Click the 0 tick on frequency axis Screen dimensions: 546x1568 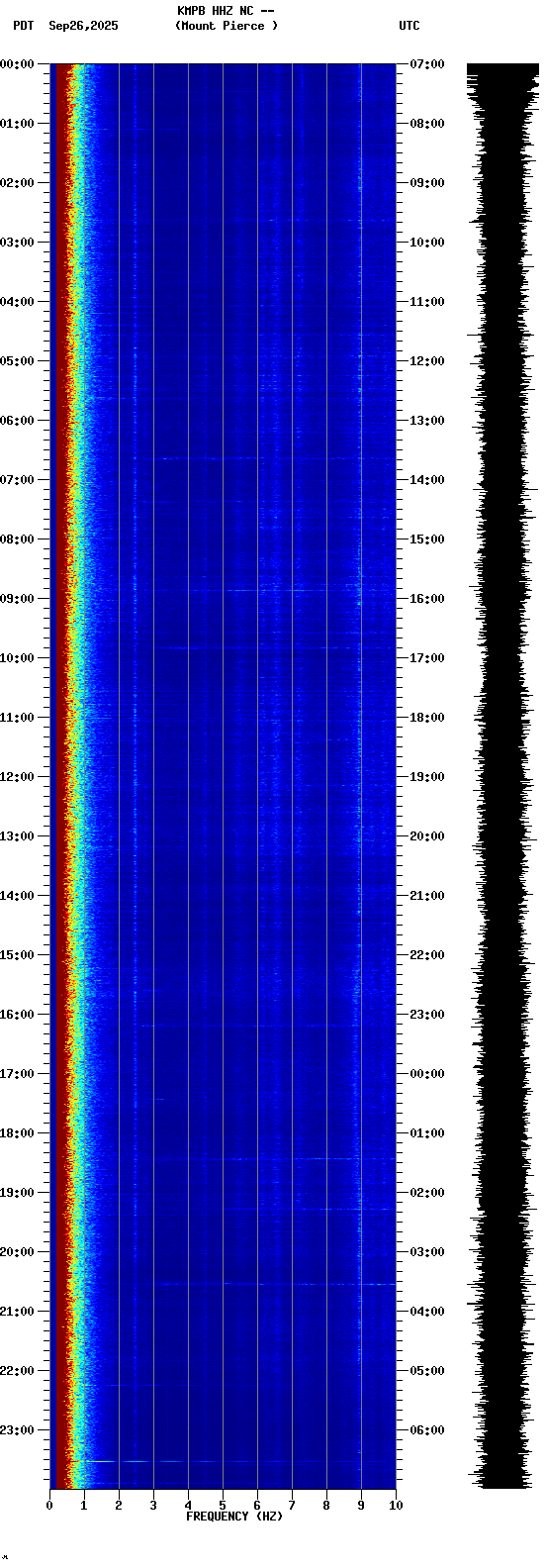49,1506
